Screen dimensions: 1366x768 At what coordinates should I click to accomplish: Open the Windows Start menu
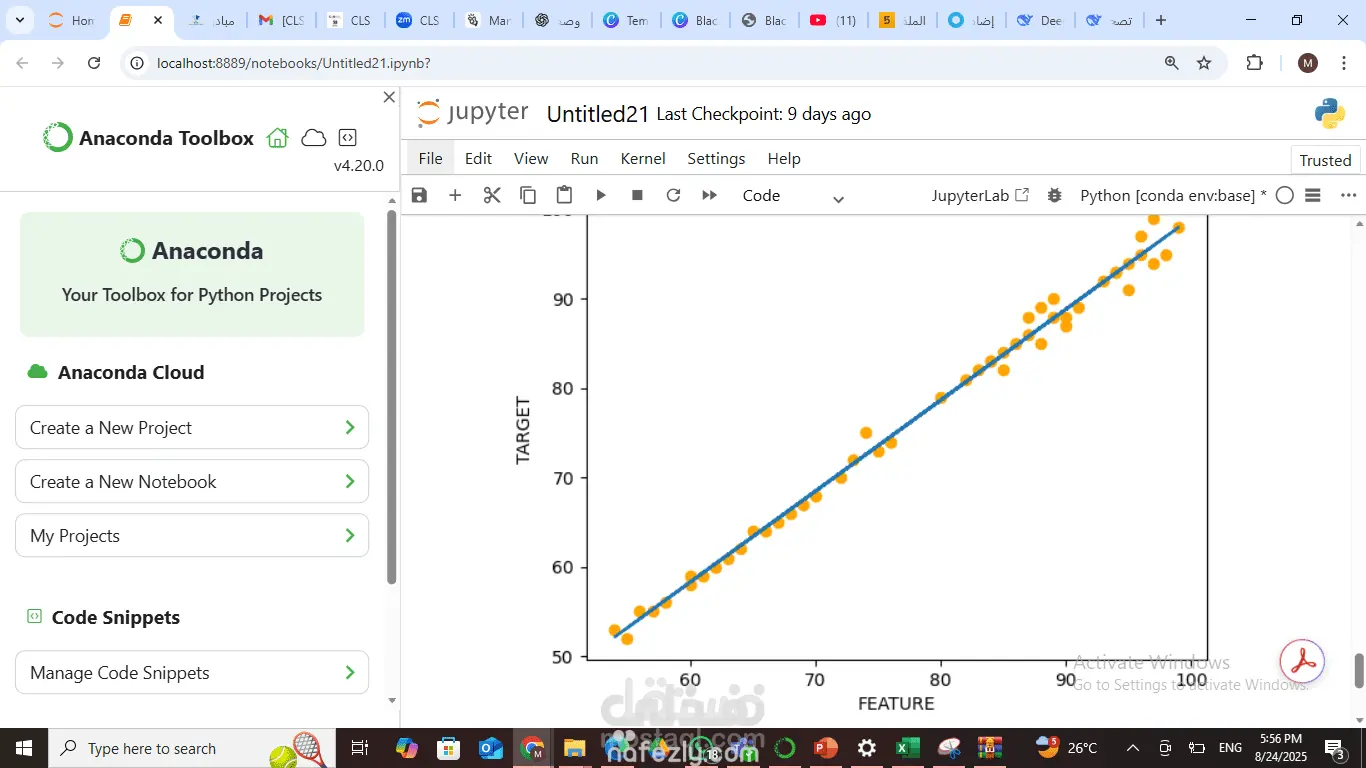[x=23, y=748]
